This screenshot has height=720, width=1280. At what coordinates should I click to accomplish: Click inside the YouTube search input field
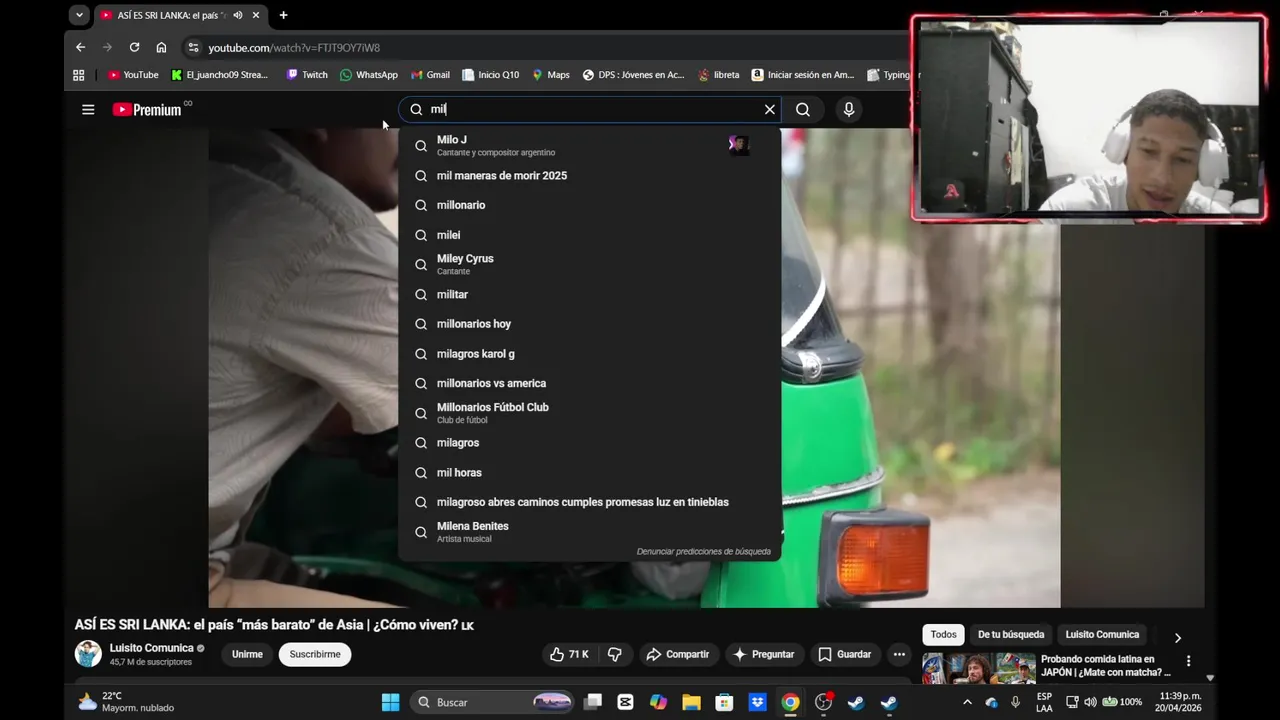click(x=590, y=110)
